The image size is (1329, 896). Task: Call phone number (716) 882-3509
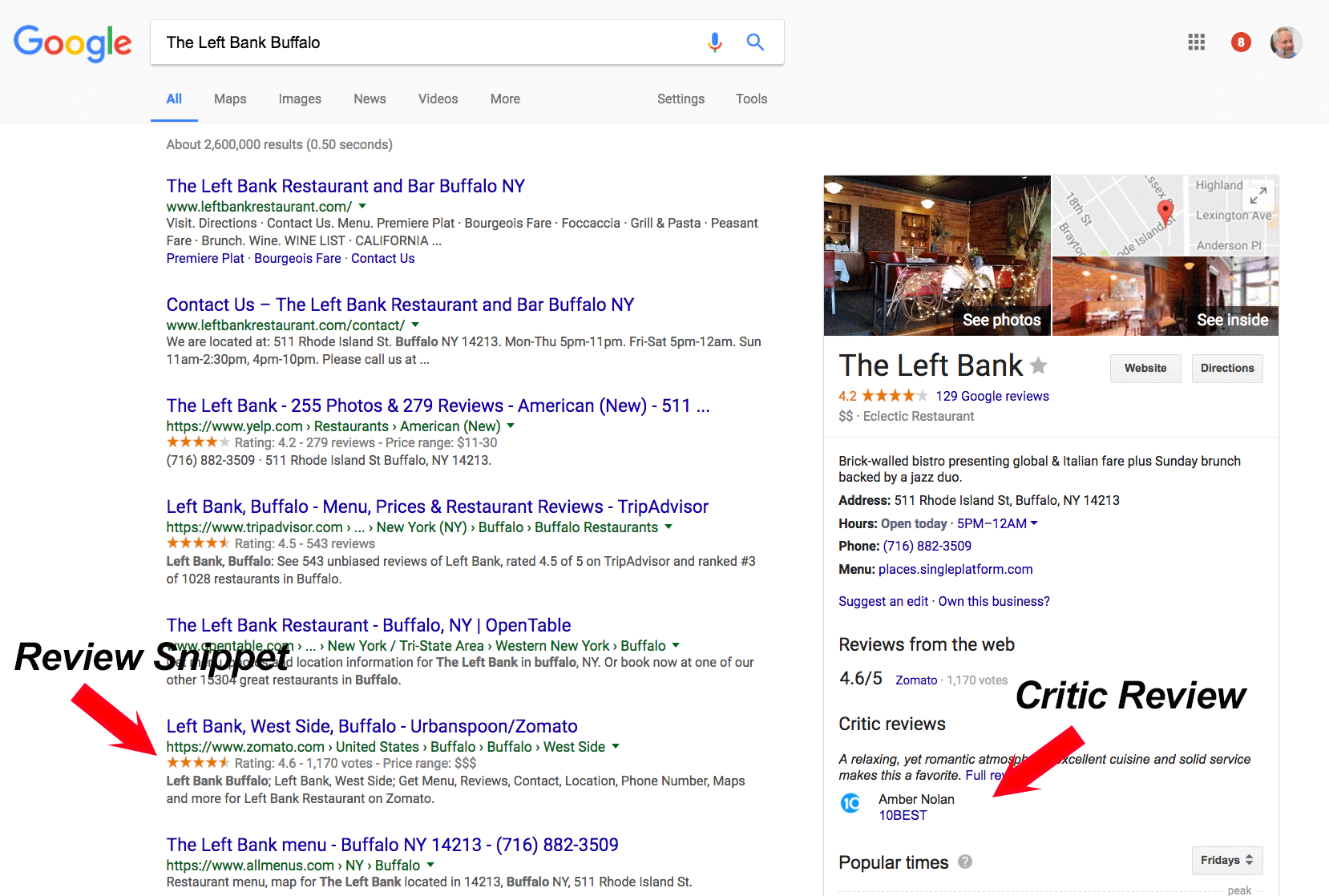click(927, 546)
